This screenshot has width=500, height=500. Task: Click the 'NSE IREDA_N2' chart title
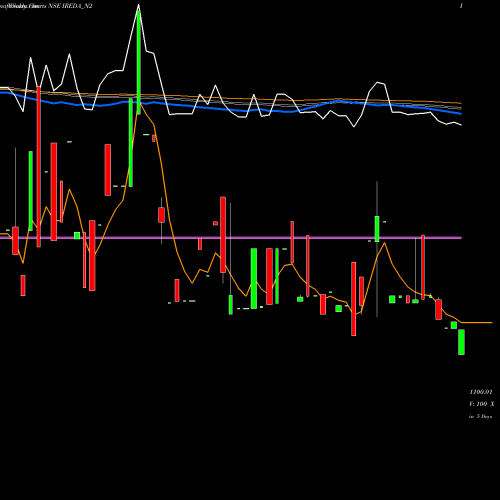[x=71, y=6]
